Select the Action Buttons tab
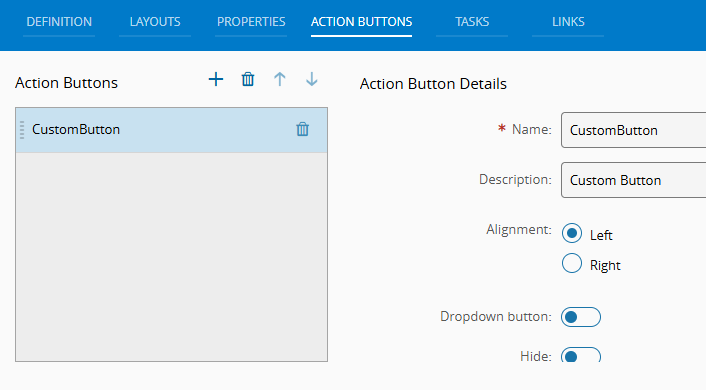Screen dimensions: 706x390 pos(362,22)
